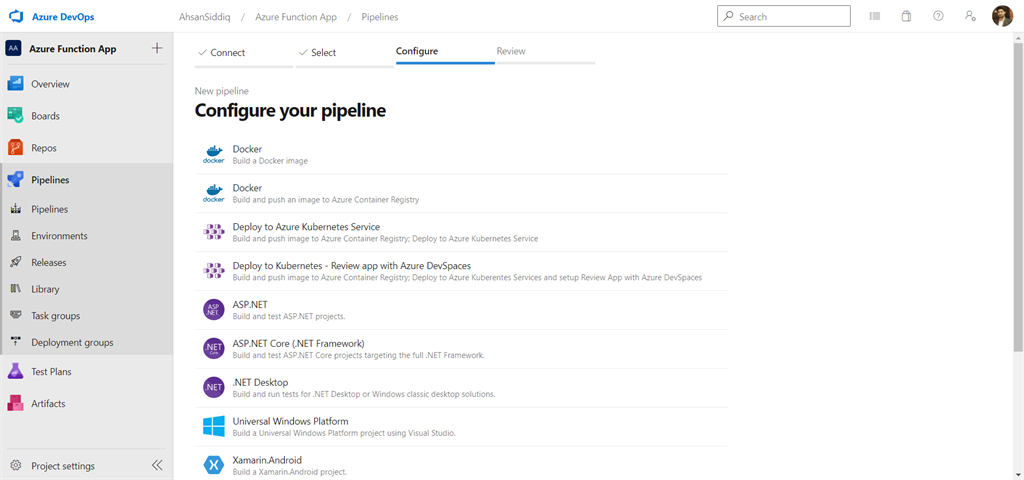This screenshot has height=480, width=1024.
Task: Open the Releases rocket icon
Action: [x=16, y=263]
